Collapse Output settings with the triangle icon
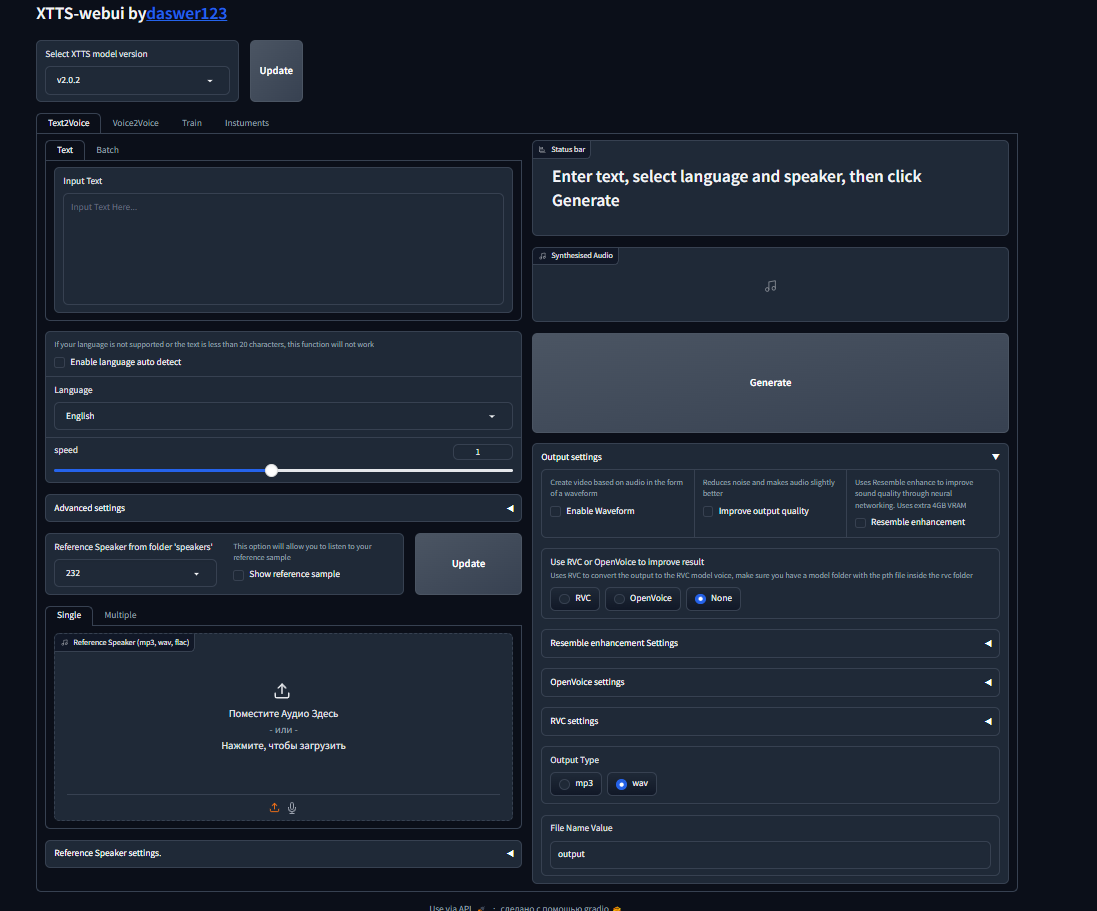 coord(995,457)
